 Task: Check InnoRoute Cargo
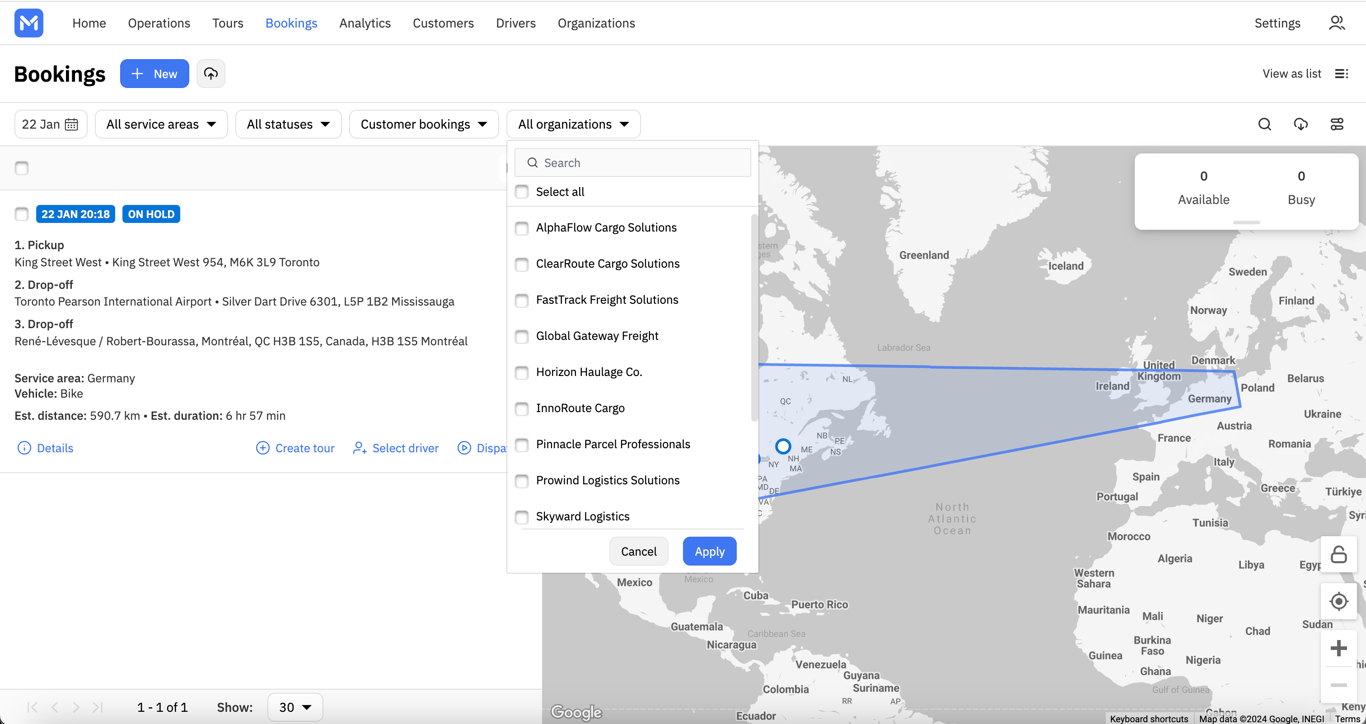[522, 408]
